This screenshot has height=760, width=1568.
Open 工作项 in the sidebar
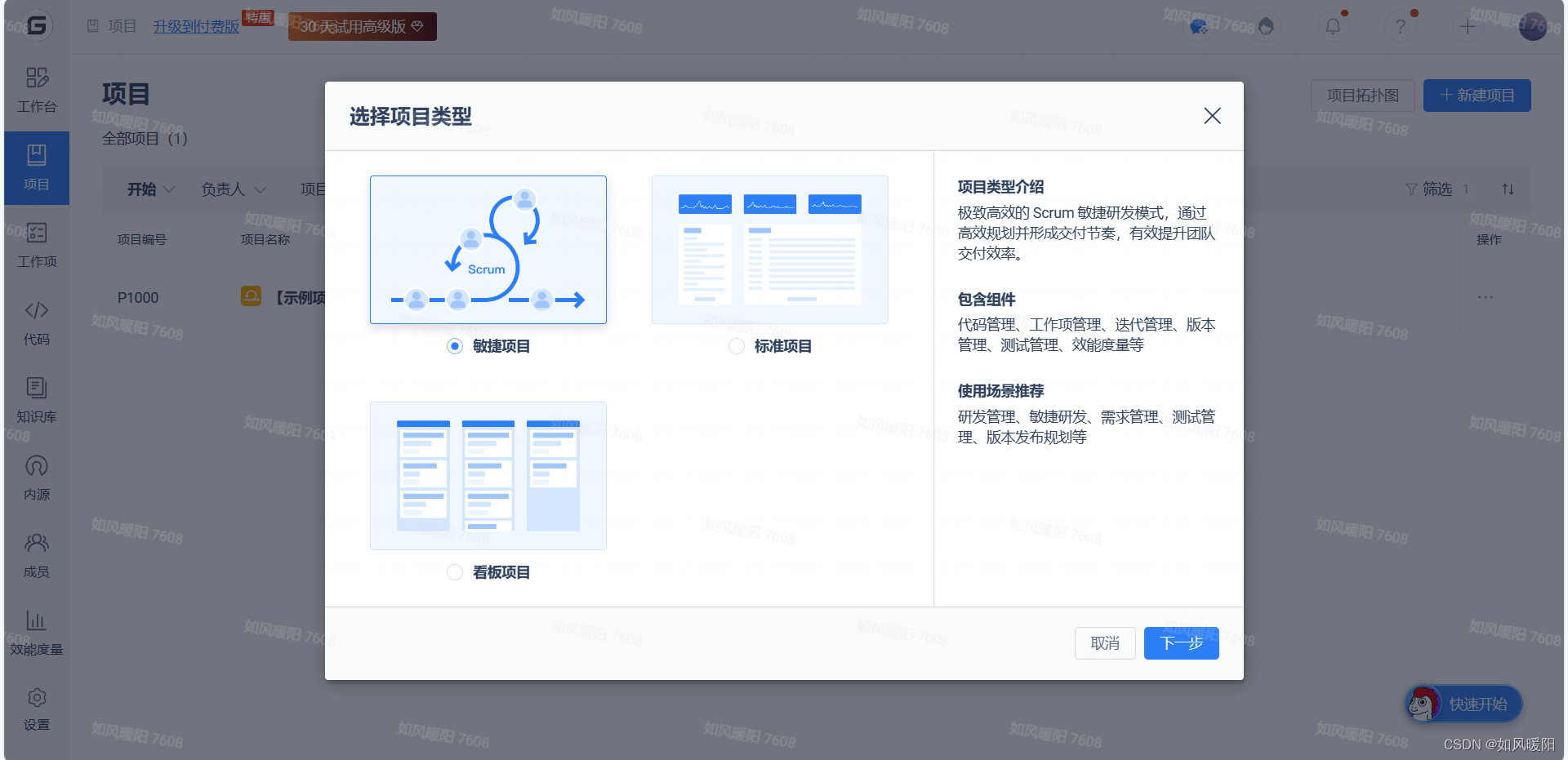(x=37, y=246)
